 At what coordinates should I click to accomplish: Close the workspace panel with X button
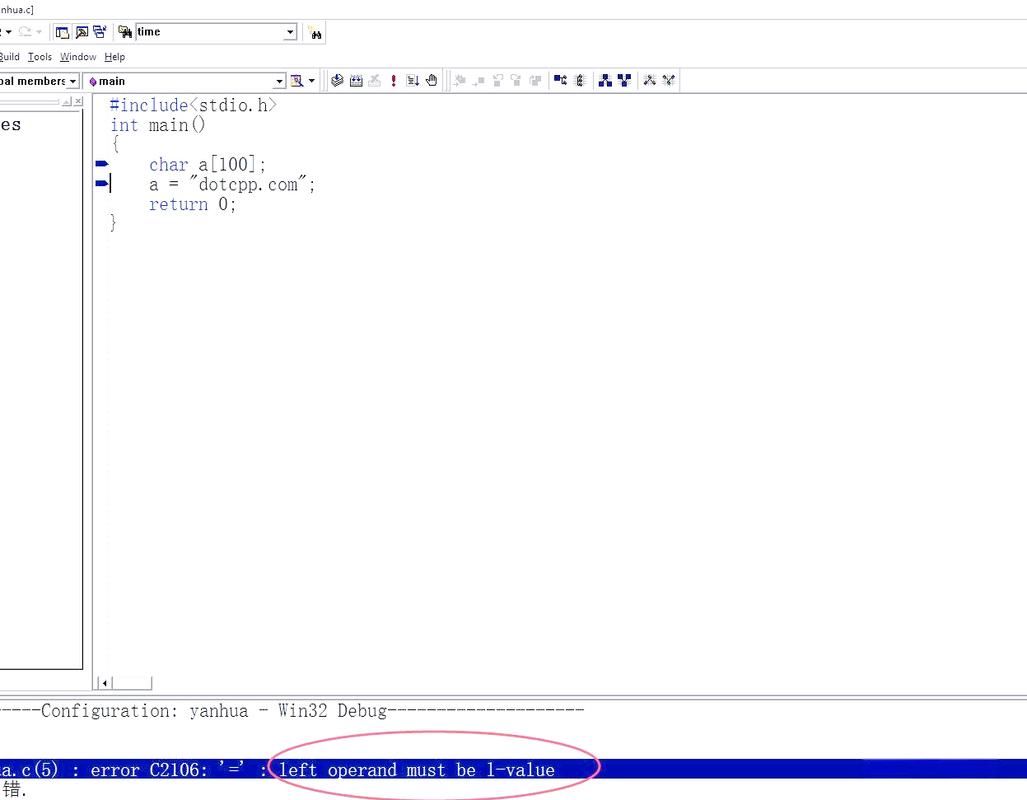[x=78, y=102]
